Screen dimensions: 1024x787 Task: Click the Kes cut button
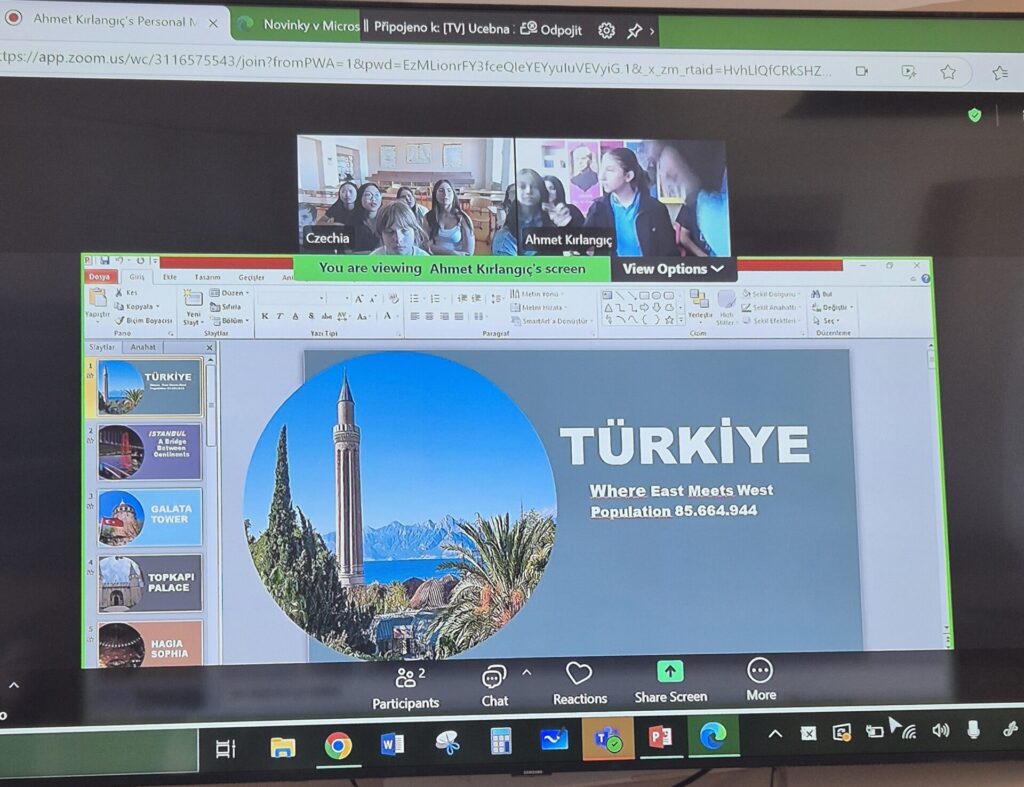127,293
